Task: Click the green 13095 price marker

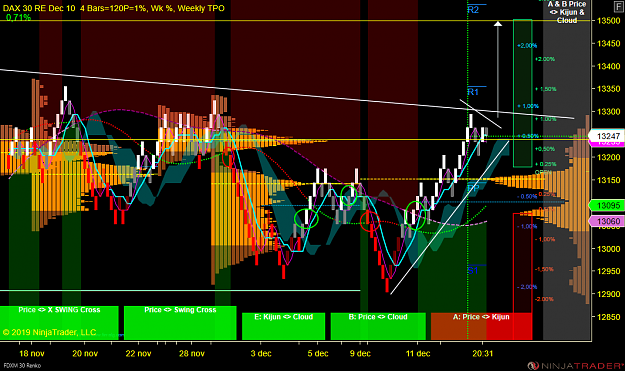Action: point(607,206)
